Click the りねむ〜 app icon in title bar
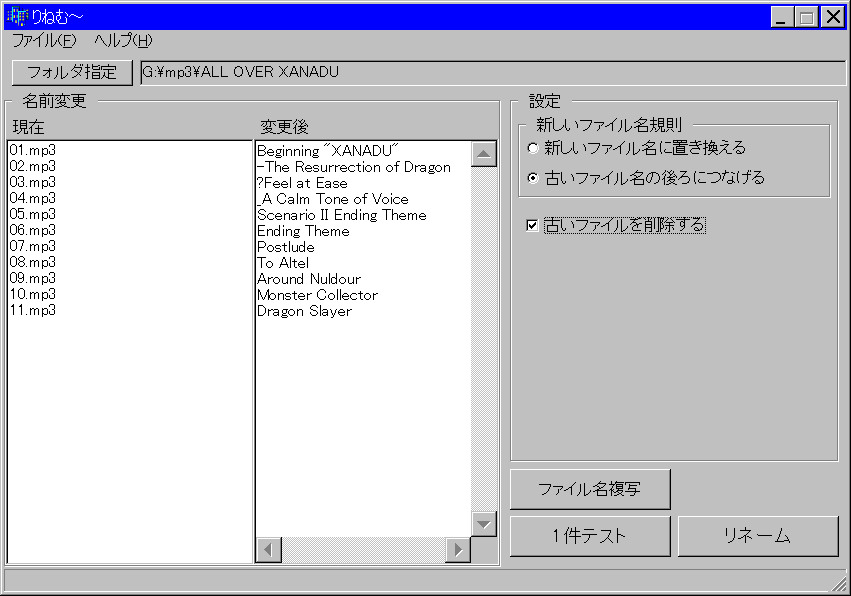The image size is (851, 596). coord(17,17)
